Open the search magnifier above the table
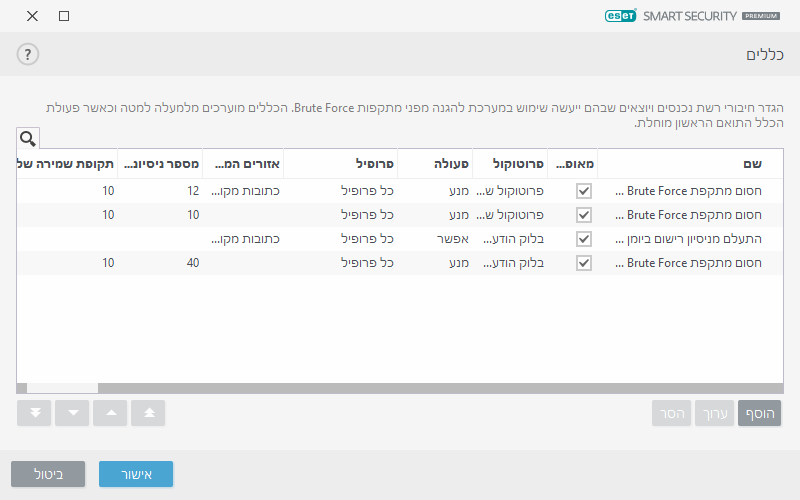 pyautogui.click(x=28, y=138)
